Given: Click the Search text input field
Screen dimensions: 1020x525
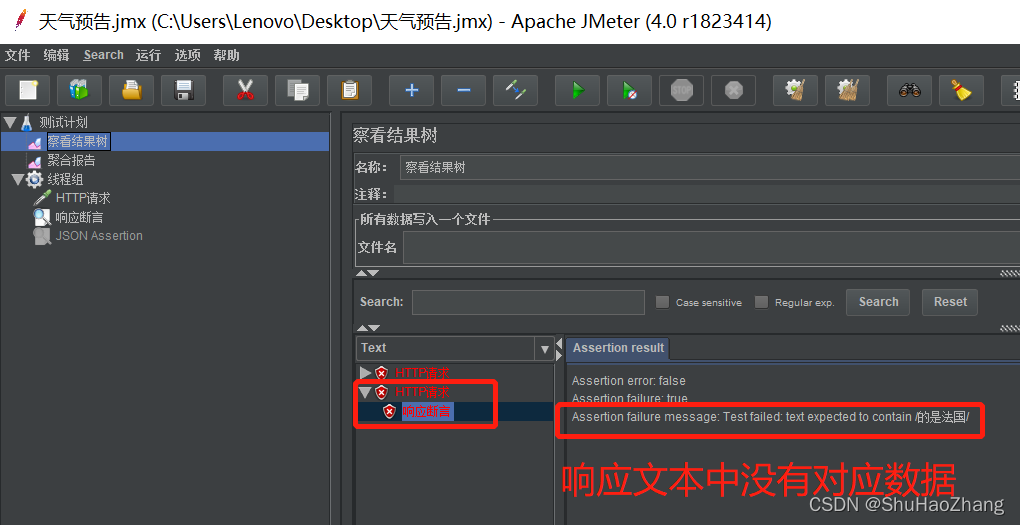Looking at the screenshot, I should tap(528, 302).
